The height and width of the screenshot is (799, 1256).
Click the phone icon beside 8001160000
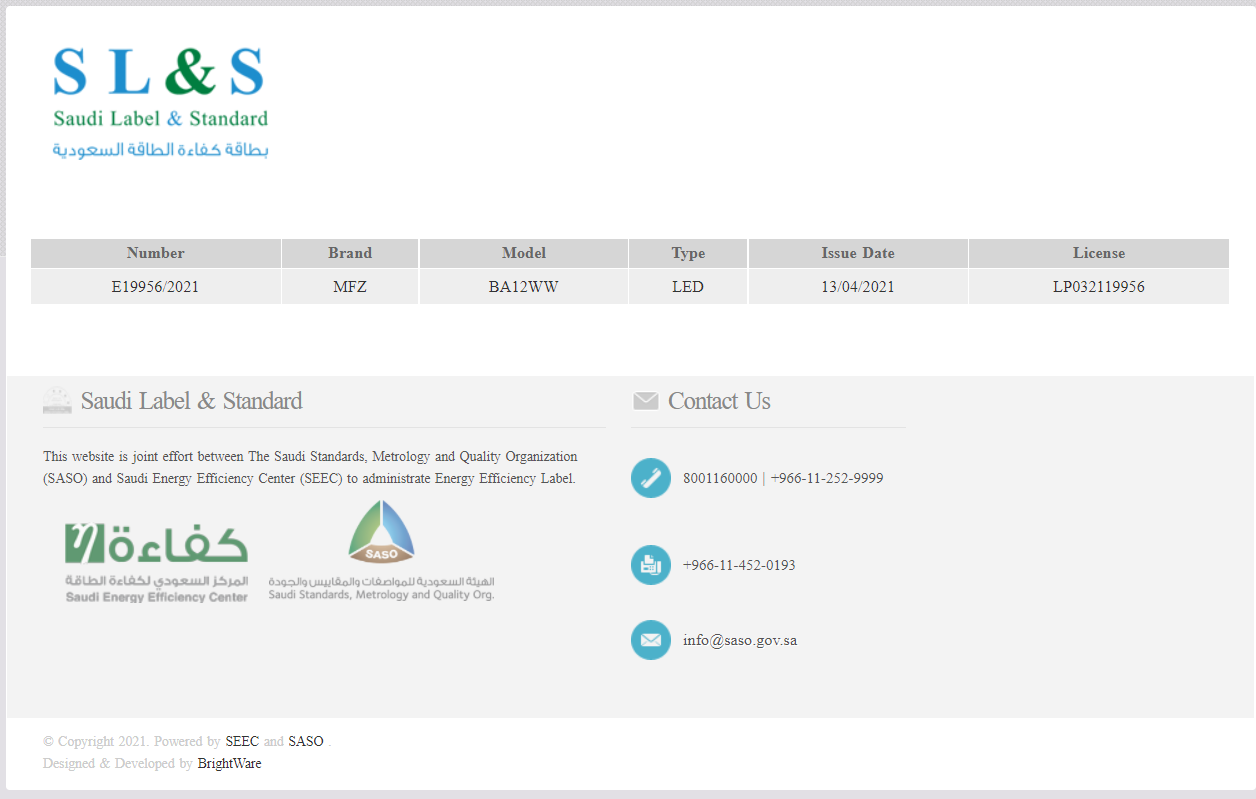click(x=651, y=478)
